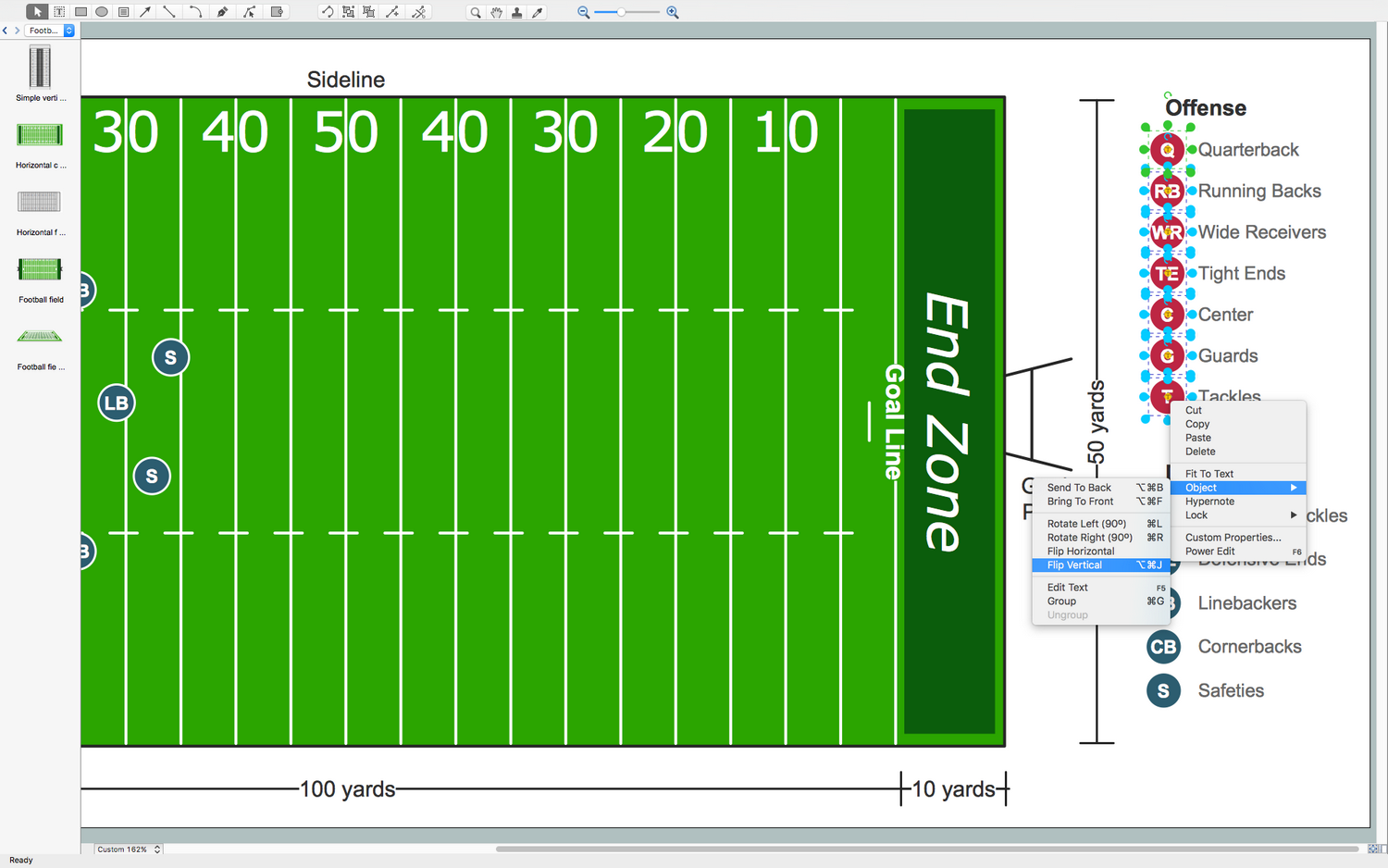This screenshot has width=1388, height=868.
Task: Open the Custom 162% zoom dropdown
Action: point(129,849)
